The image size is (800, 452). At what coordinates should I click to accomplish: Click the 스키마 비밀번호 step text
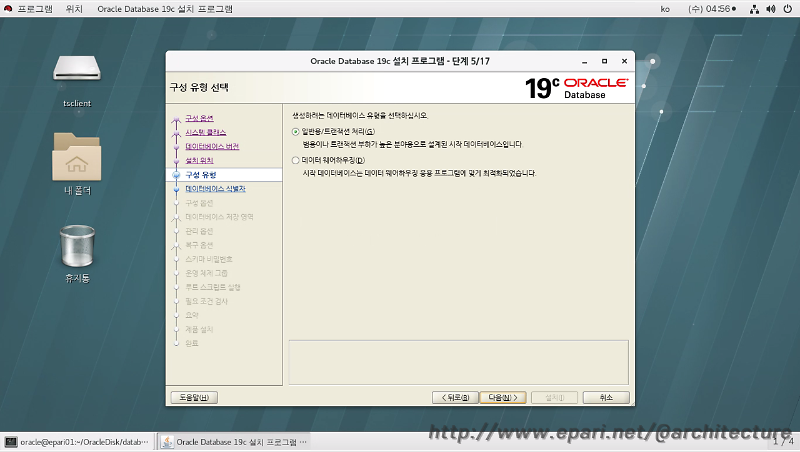[209, 259]
